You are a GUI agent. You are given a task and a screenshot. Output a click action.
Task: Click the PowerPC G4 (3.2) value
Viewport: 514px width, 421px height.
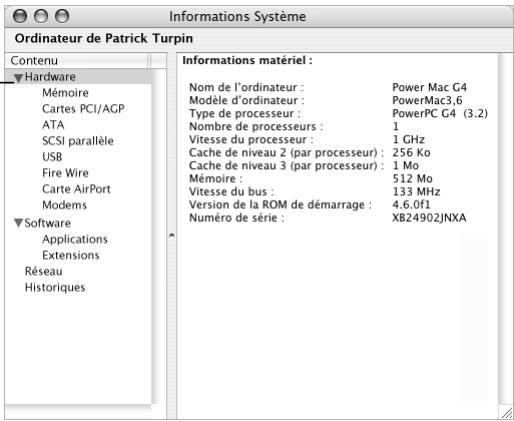click(x=440, y=113)
